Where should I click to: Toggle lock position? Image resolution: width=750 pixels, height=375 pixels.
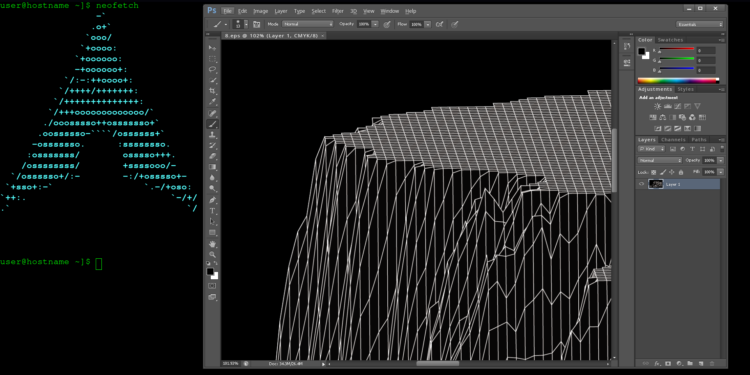672,172
